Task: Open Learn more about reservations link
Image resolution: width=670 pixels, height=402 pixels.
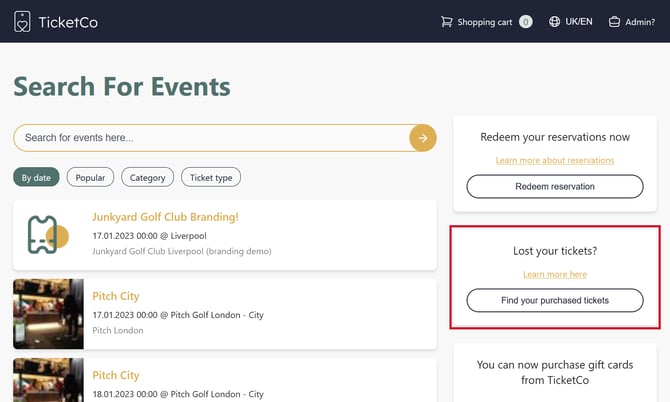Action: [555, 160]
